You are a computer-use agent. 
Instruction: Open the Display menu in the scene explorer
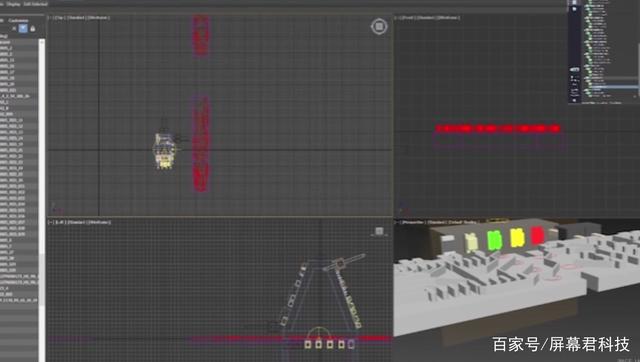pos(13,4)
